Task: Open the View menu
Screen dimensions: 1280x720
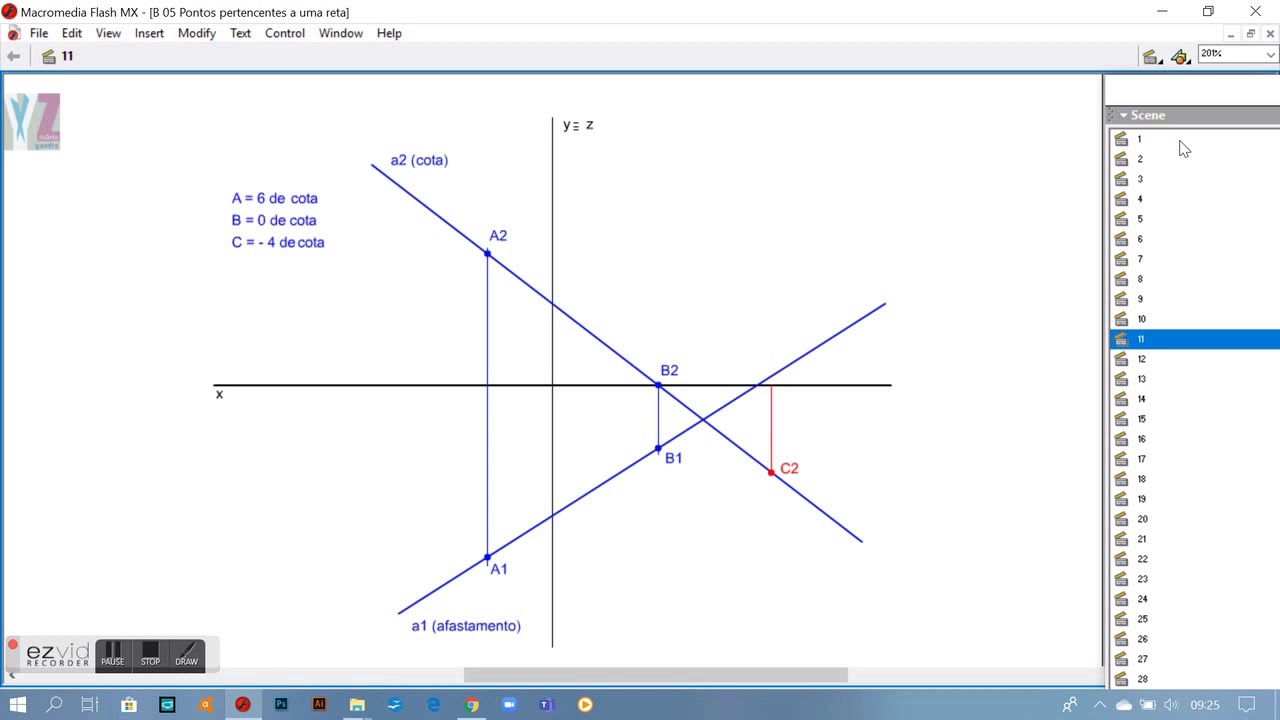Action: (x=108, y=33)
